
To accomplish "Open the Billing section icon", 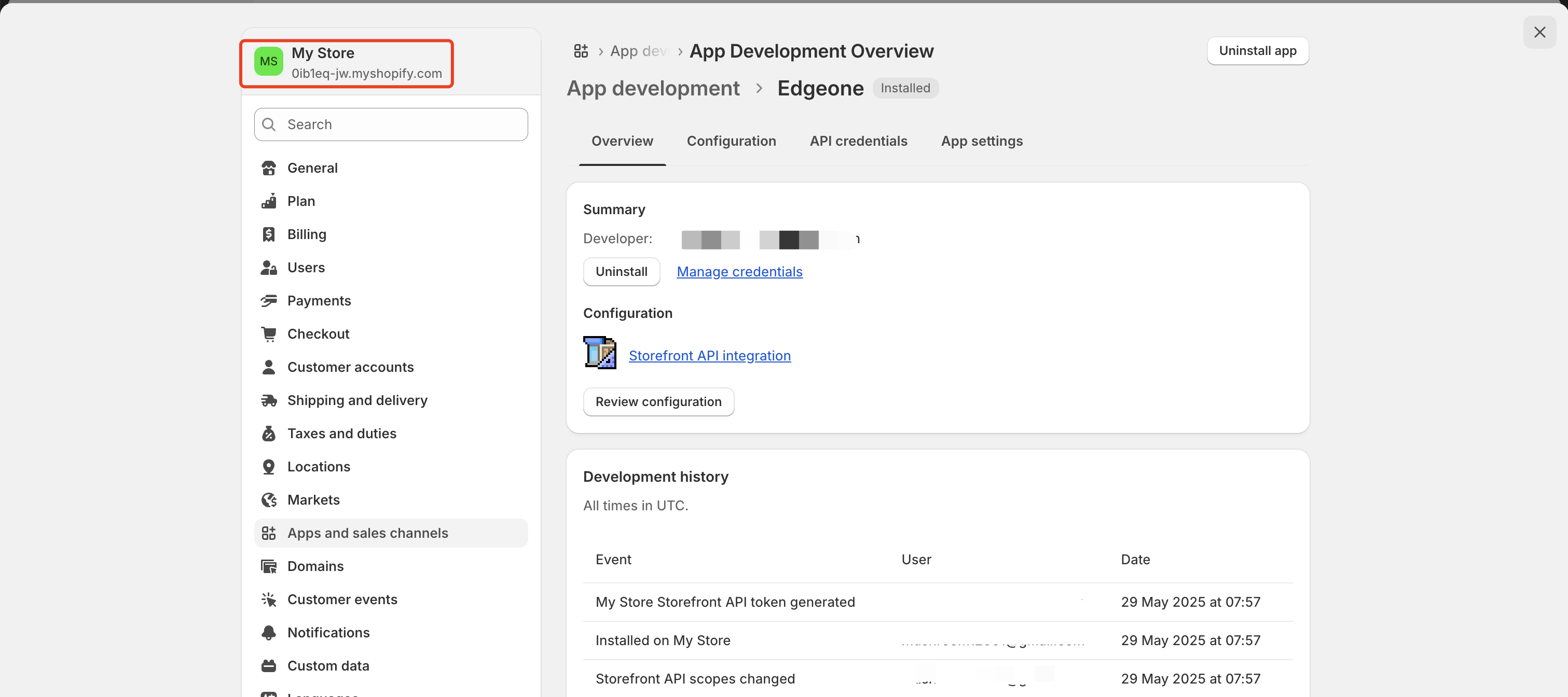I will (268, 234).
